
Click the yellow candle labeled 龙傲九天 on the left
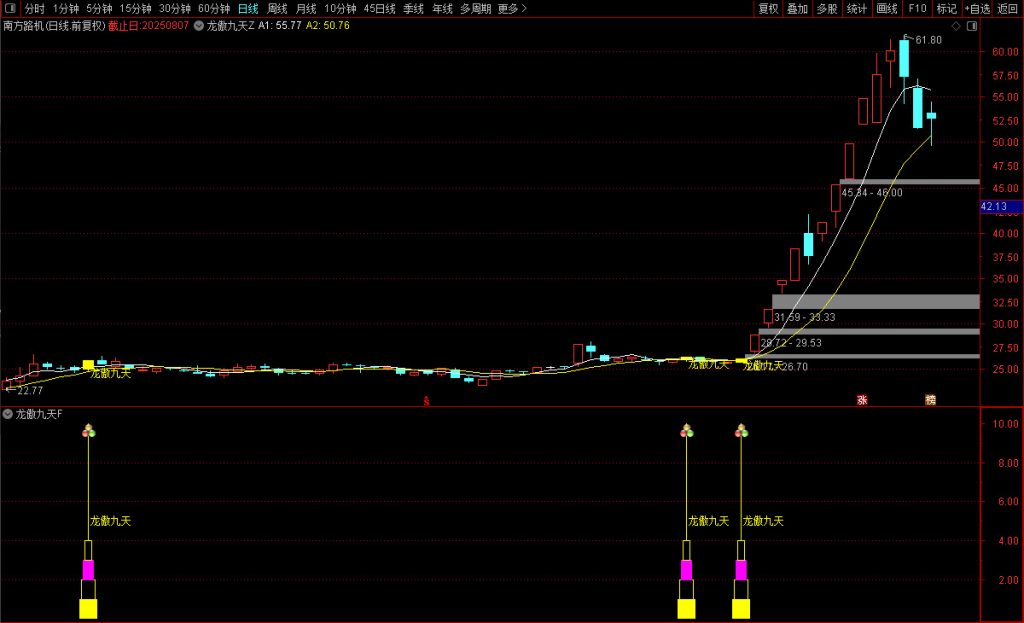(x=88, y=365)
